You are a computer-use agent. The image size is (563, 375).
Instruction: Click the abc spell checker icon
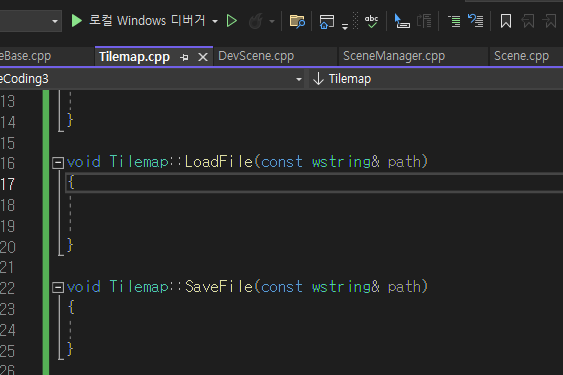[371, 21]
